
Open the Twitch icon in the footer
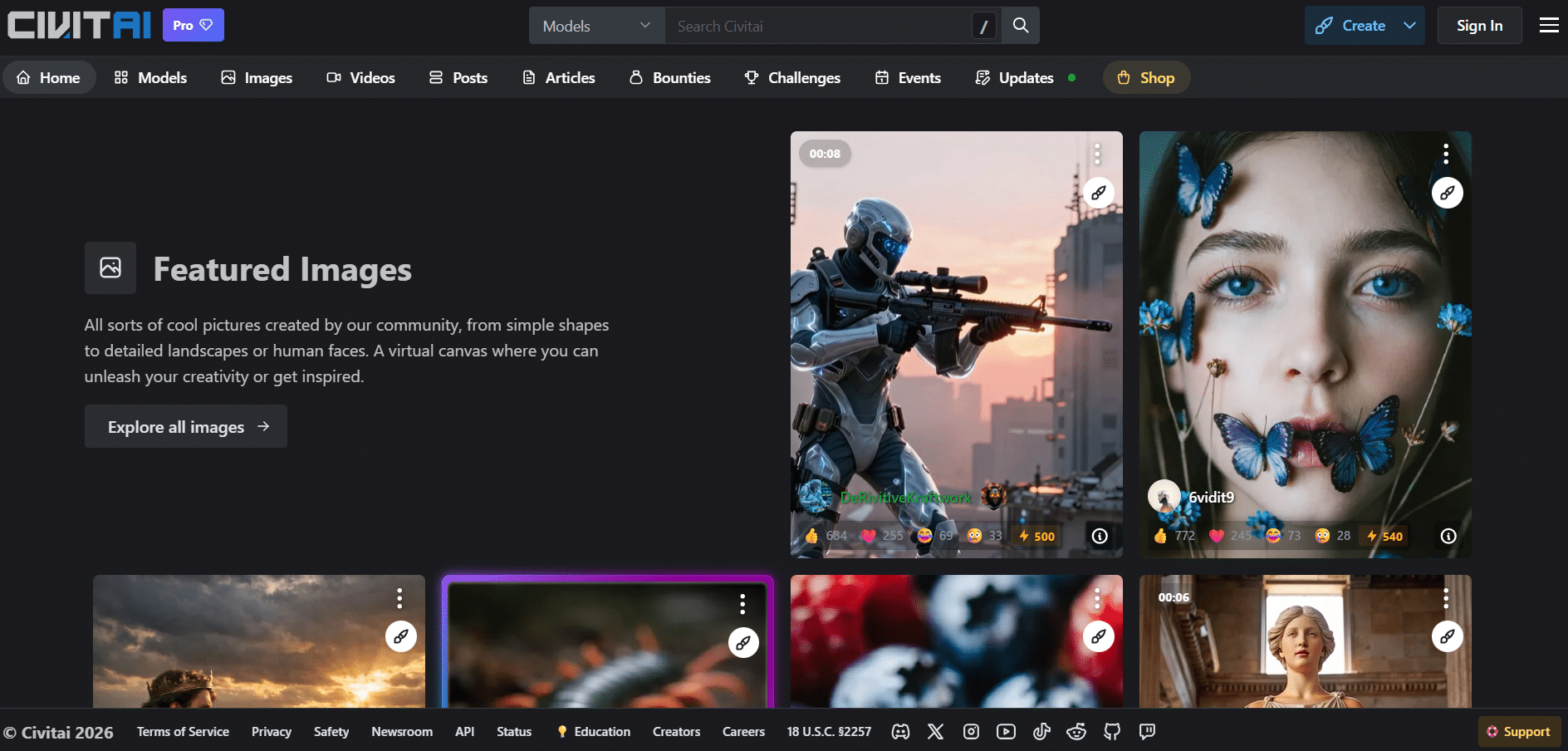[x=1147, y=732]
